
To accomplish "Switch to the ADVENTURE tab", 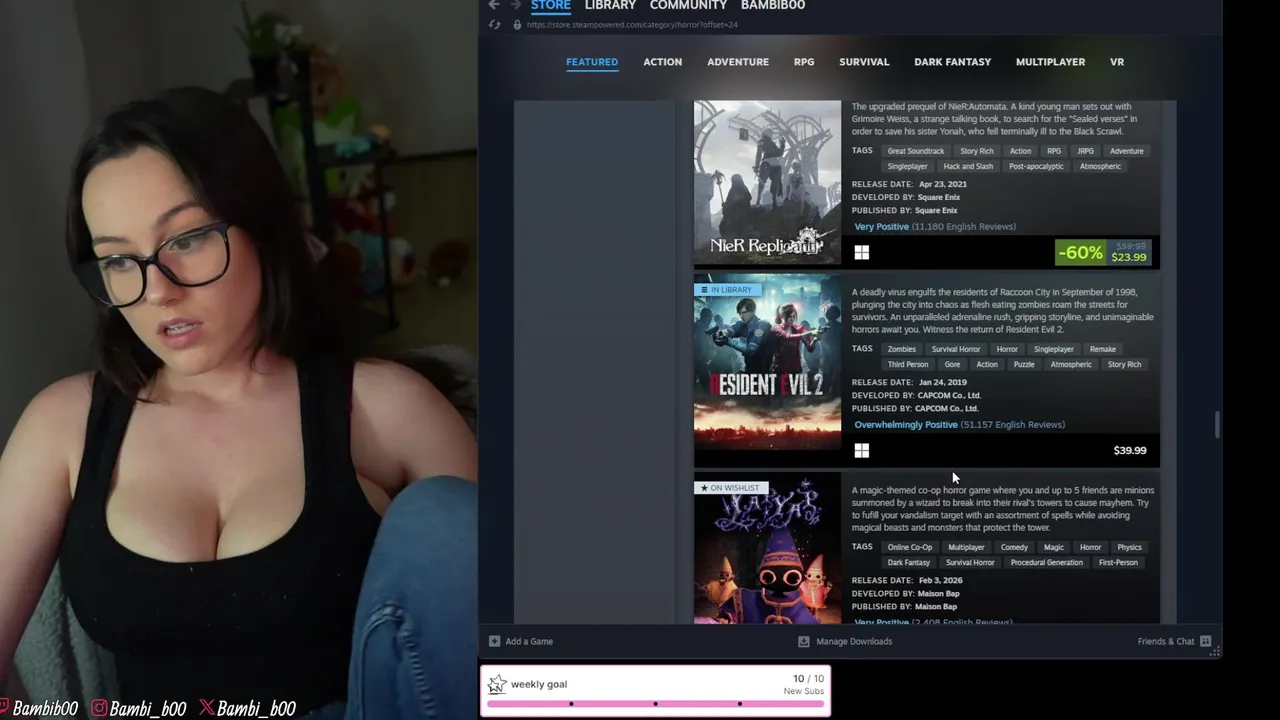I will click(x=738, y=62).
